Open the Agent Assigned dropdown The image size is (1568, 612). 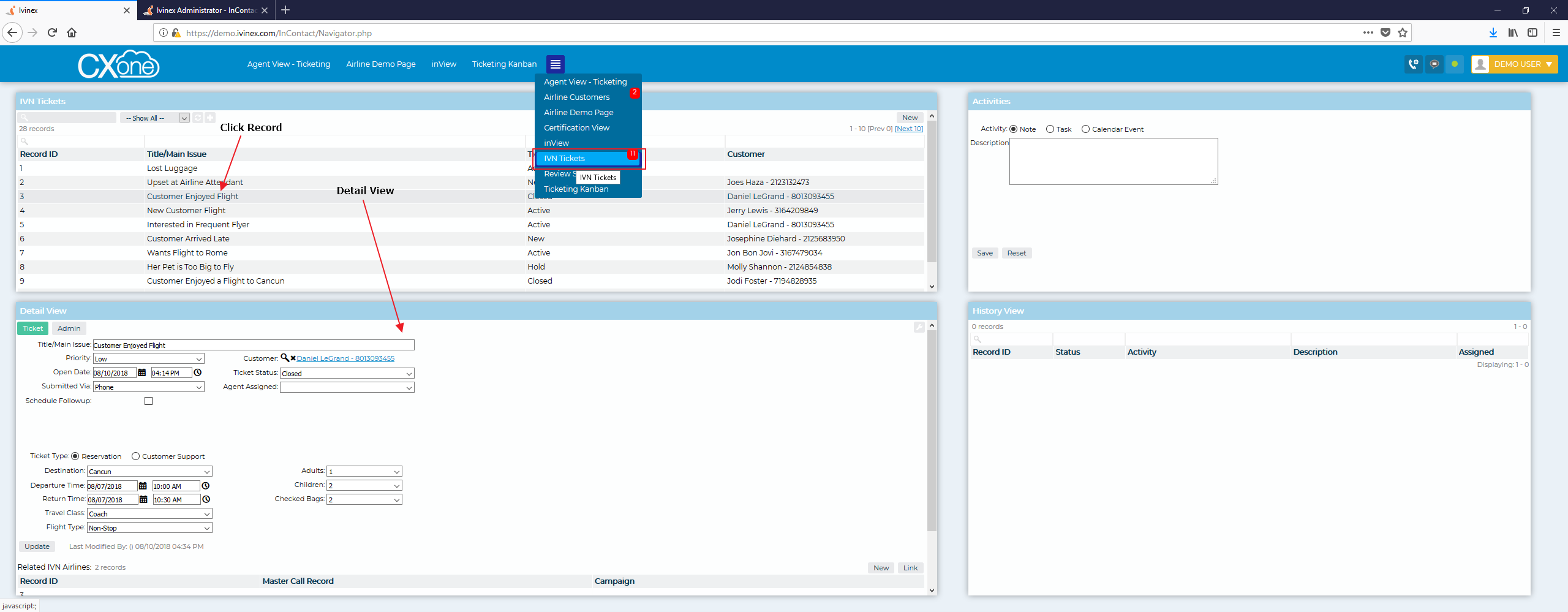(347, 387)
